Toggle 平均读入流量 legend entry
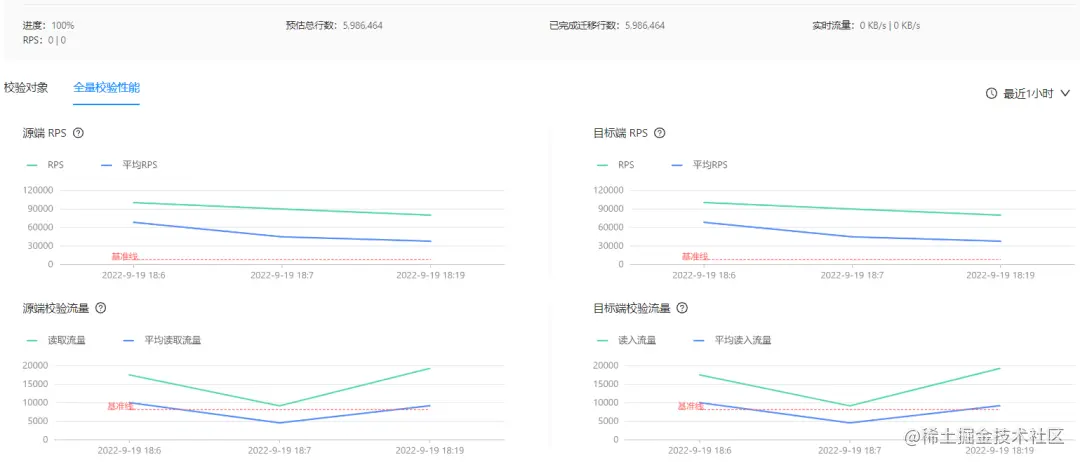Screen dimensions: 1080x462 731,340
